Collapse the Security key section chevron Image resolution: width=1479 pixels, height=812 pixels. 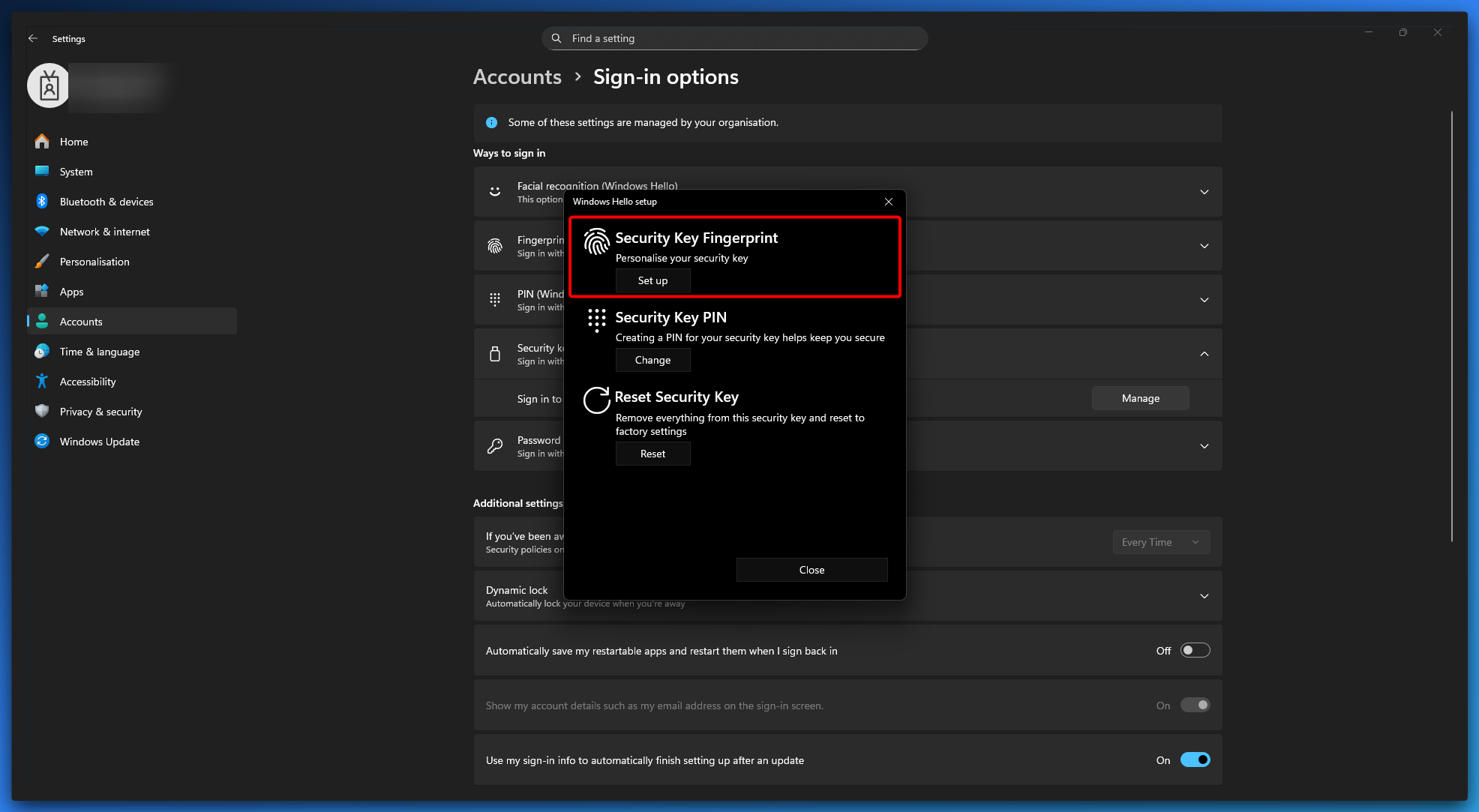(x=1204, y=354)
